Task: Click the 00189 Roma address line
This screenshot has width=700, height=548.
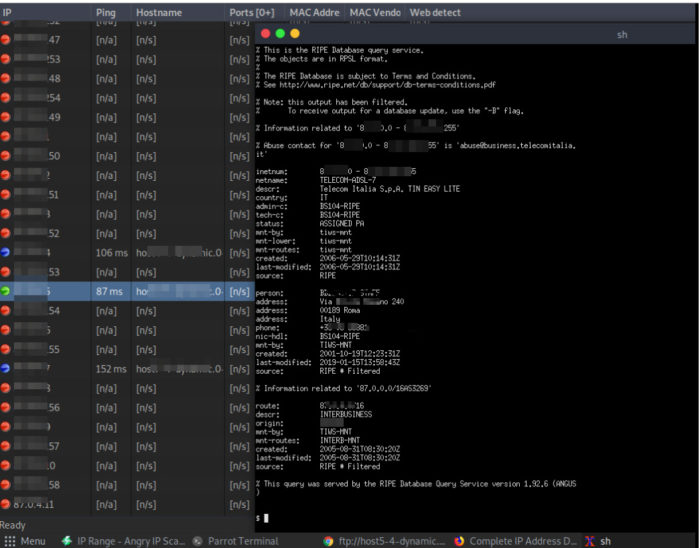Action: pyautogui.click(x=340, y=311)
